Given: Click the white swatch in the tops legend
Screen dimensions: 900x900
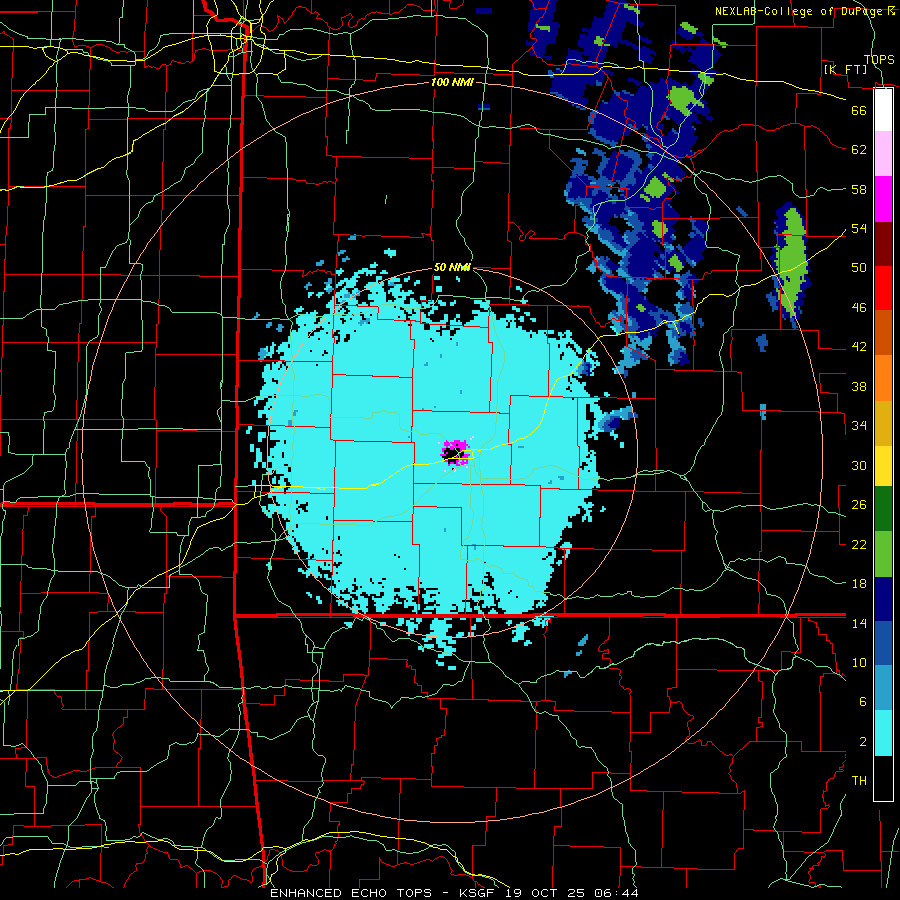Looking at the screenshot, I should point(883,110).
